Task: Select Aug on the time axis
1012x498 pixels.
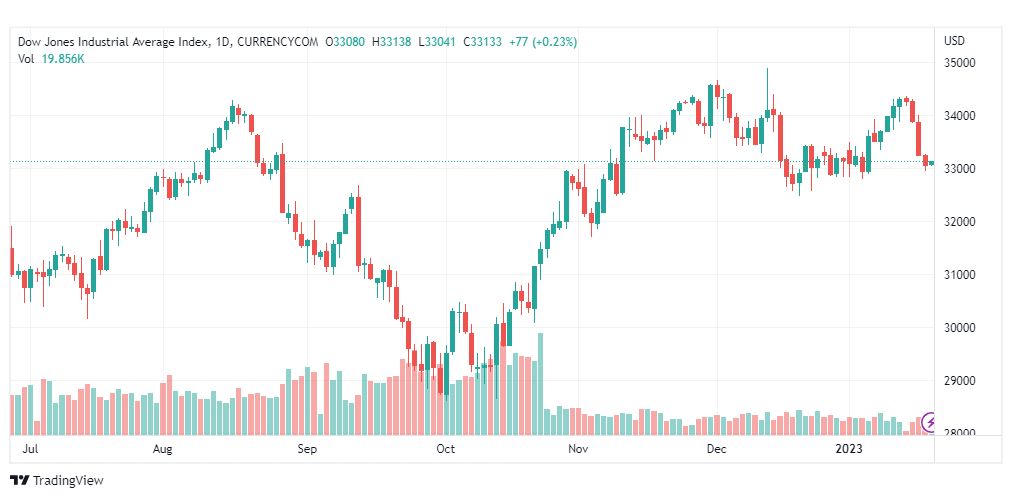Action: (165, 450)
